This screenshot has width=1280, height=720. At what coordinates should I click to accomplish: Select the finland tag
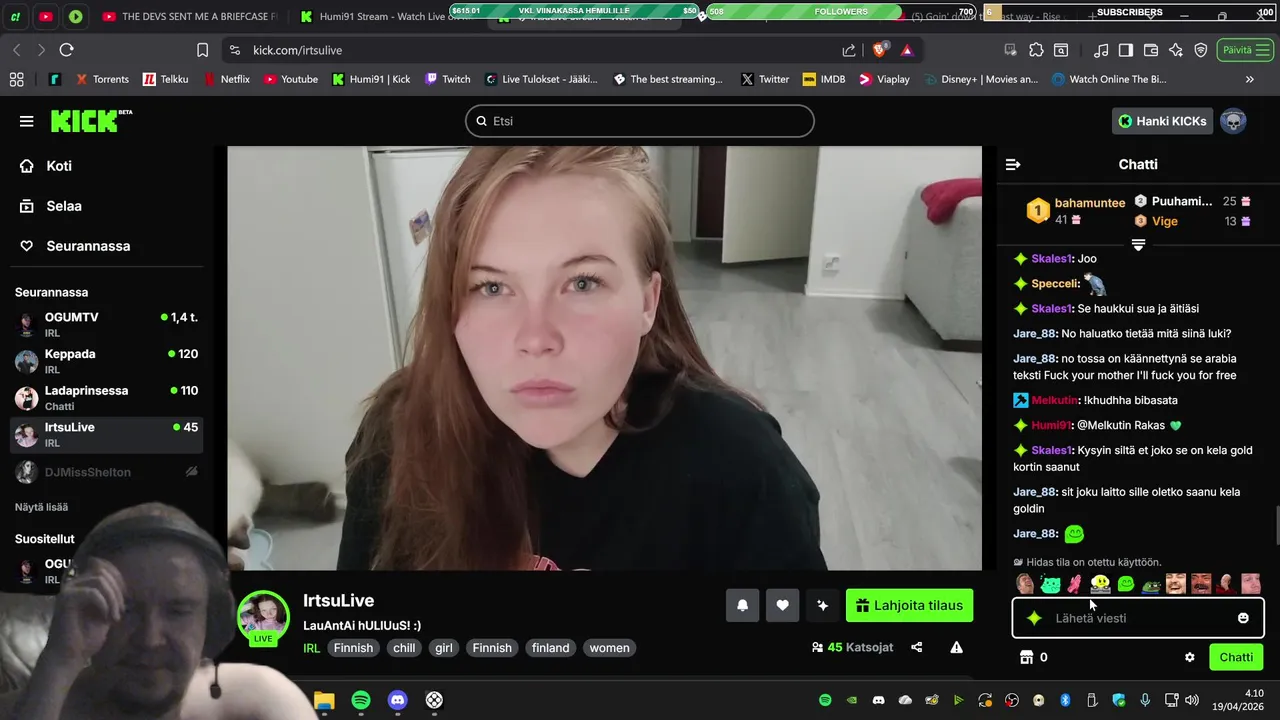point(550,648)
